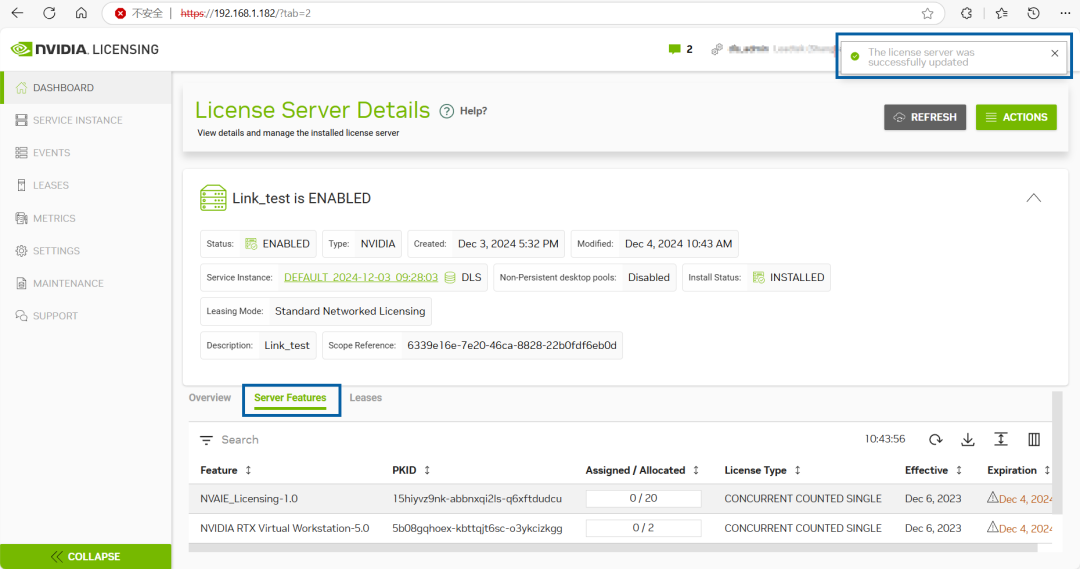Open the browser three-dot settings menu
The width and height of the screenshot is (1080, 569).
(x=1065, y=13)
